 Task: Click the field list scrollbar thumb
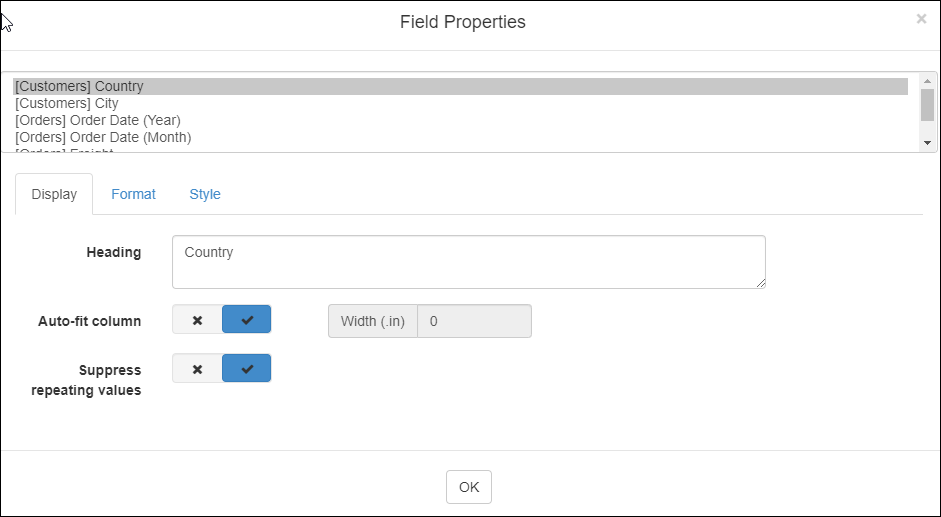(927, 104)
